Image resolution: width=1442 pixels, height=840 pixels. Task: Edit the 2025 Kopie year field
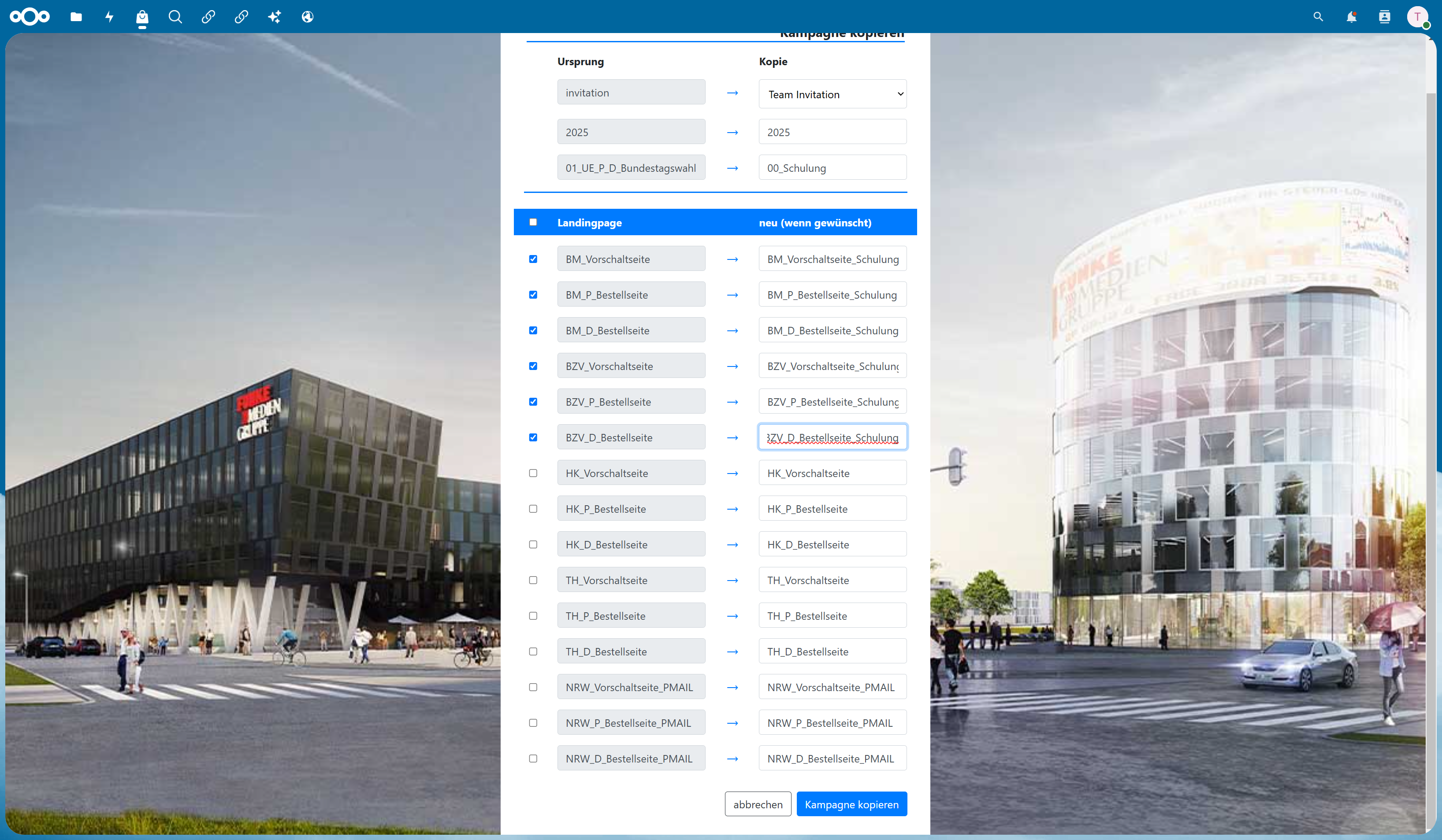(x=832, y=132)
